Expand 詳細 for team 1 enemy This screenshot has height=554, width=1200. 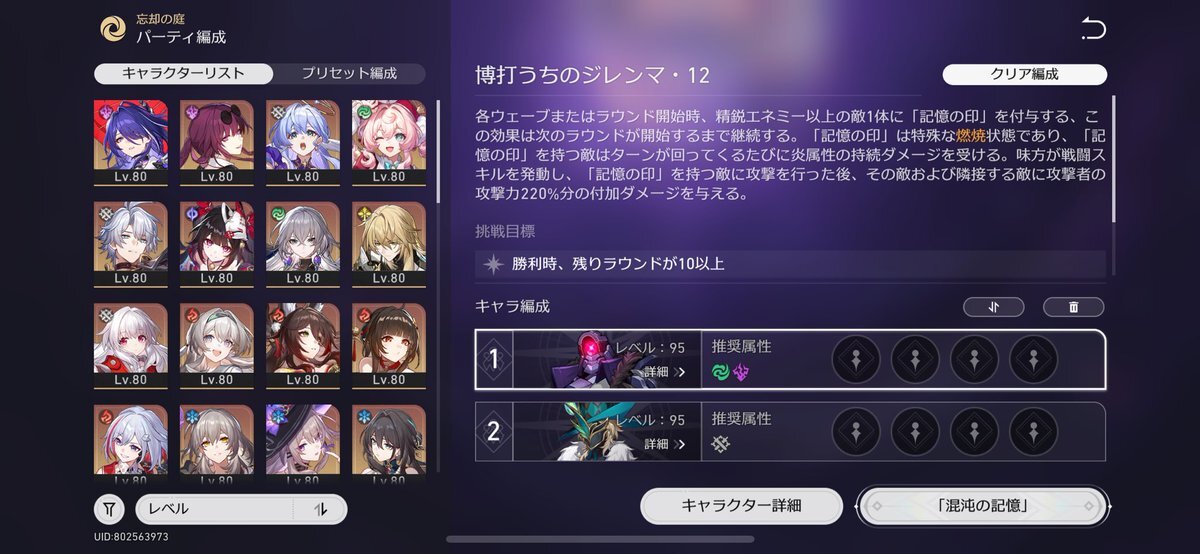[x=665, y=372]
